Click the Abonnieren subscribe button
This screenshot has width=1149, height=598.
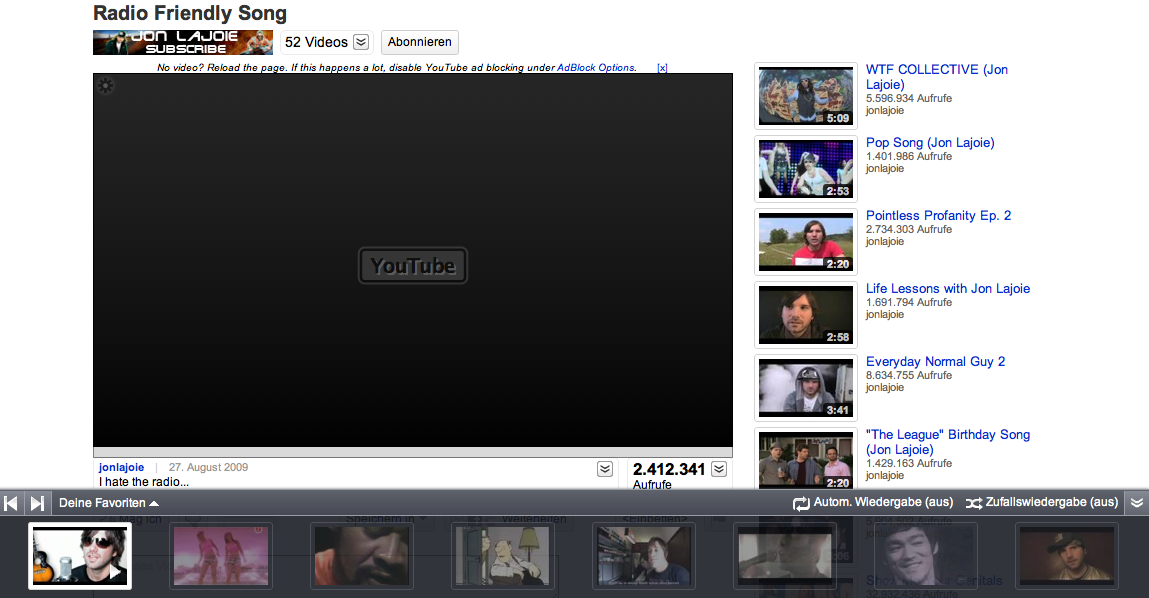coord(420,43)
